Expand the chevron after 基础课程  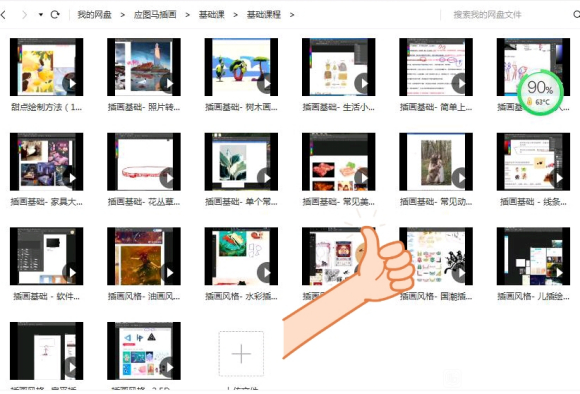(292, 15)
